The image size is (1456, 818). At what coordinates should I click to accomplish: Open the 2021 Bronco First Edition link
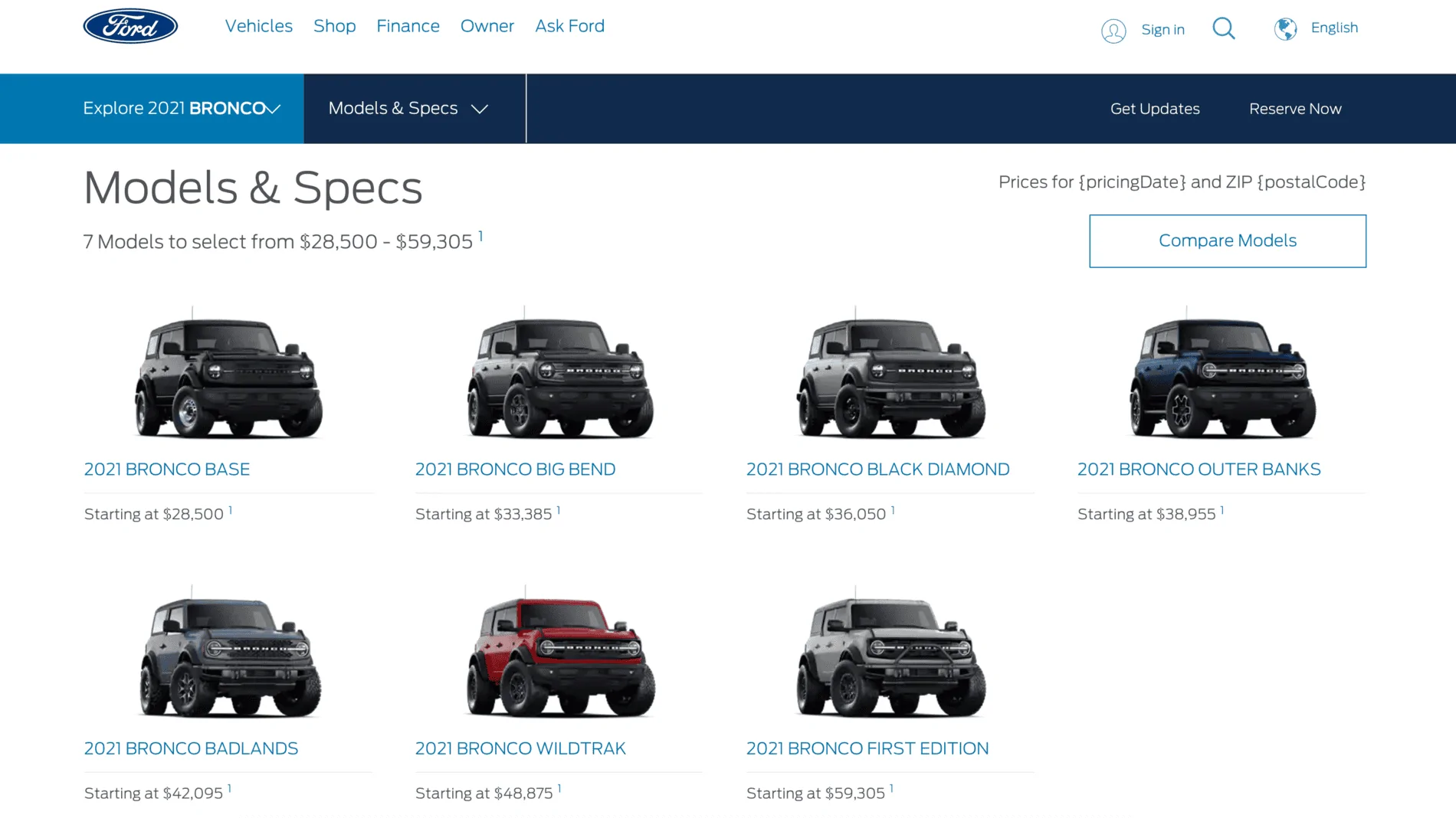867,748
